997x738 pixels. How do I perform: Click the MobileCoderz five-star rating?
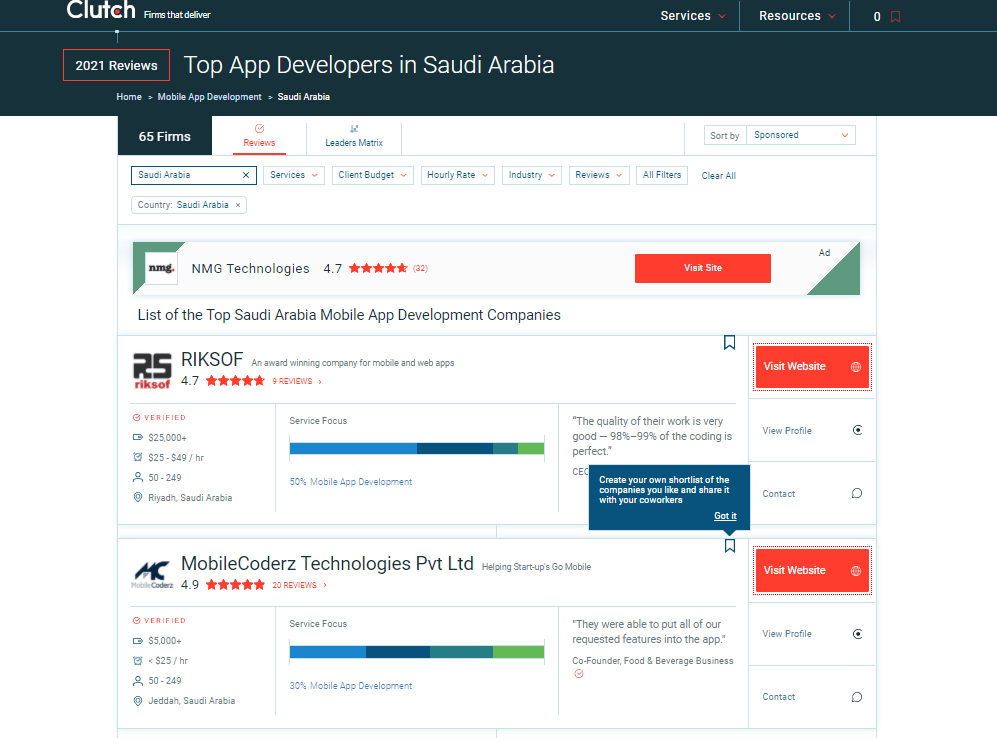pos(235,585)
